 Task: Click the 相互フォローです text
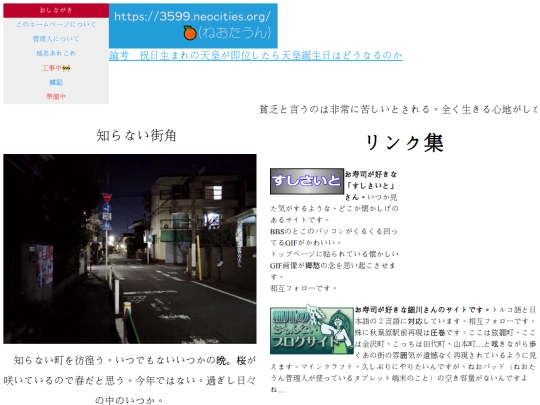(303, 288)
